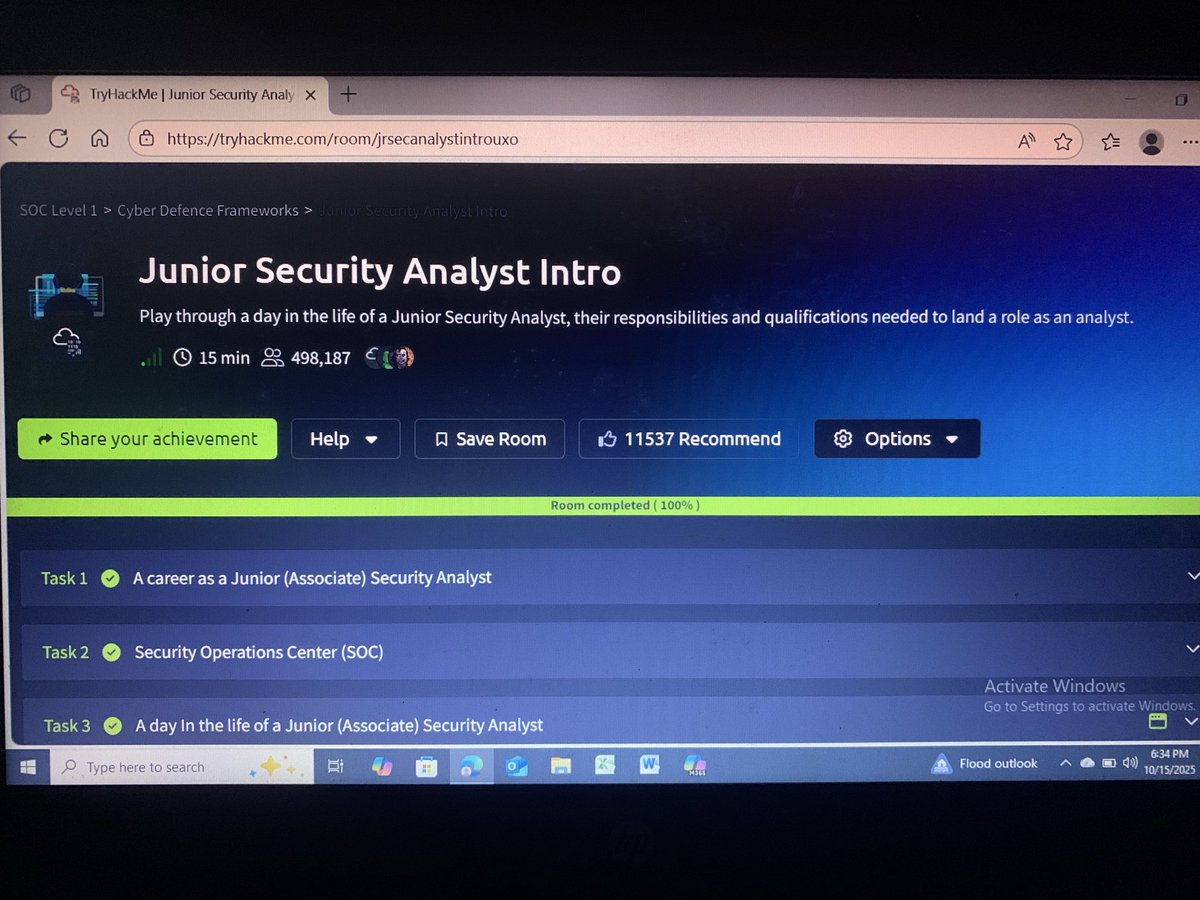The image size is (1200, 900).
Task: Open the Edge tab actions (workspaces) icon
Action: point(20,94)
